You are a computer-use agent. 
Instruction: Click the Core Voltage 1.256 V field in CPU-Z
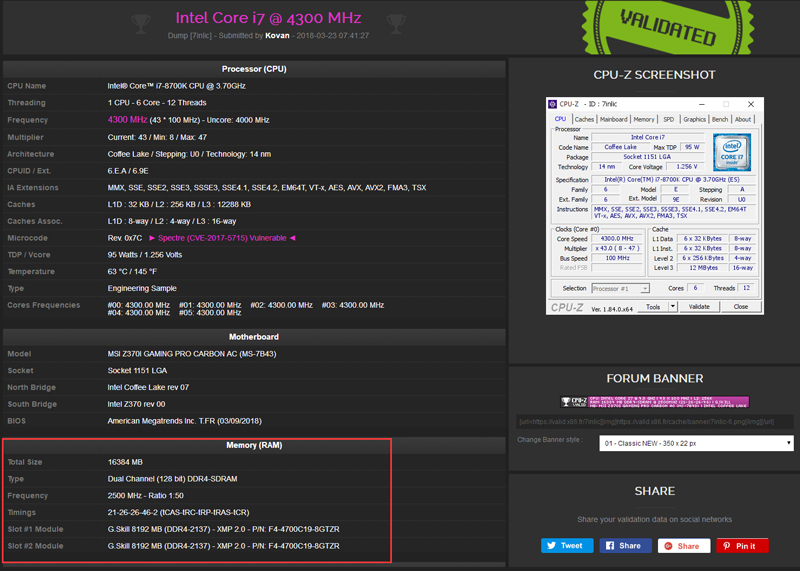pos(687,167)
